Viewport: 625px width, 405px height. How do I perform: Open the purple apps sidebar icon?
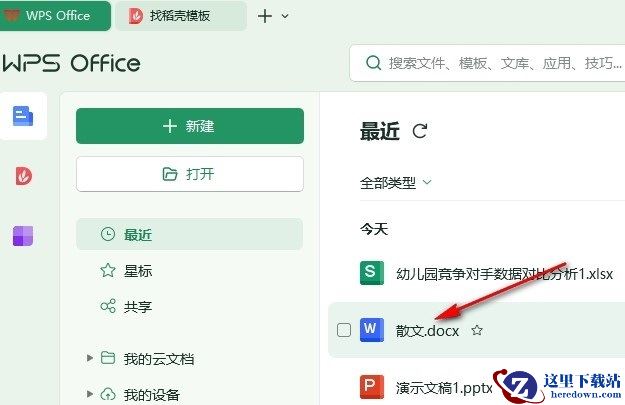point(23,236)
